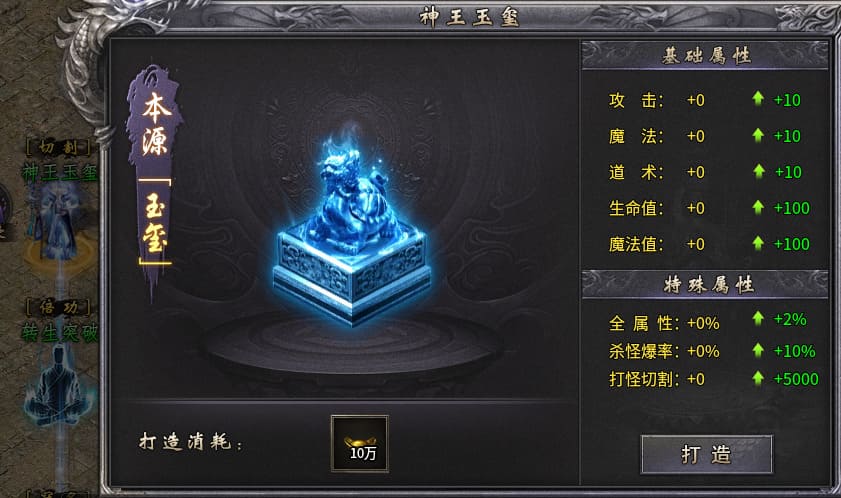The width and height of the screenshot is (841, 498).
Task: Select the 10万 gold ingot cost icon
Action: (x=359, y=444)
